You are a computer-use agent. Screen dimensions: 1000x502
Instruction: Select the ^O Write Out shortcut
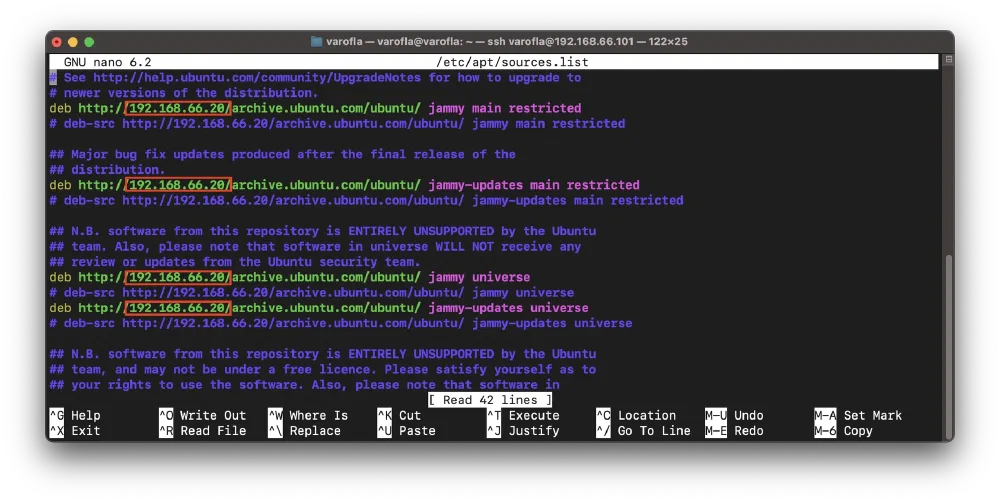point(202,416)
